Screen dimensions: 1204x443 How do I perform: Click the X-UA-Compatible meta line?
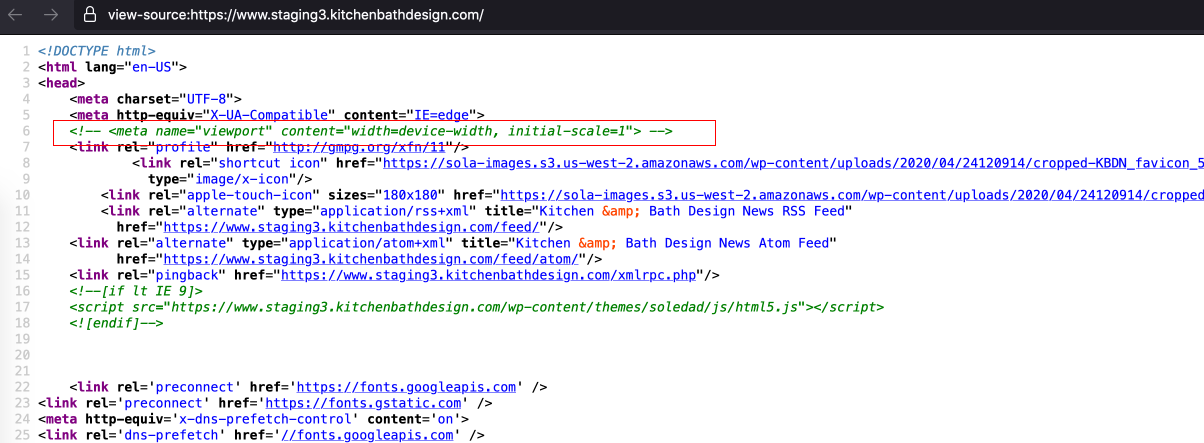[277, 115]
